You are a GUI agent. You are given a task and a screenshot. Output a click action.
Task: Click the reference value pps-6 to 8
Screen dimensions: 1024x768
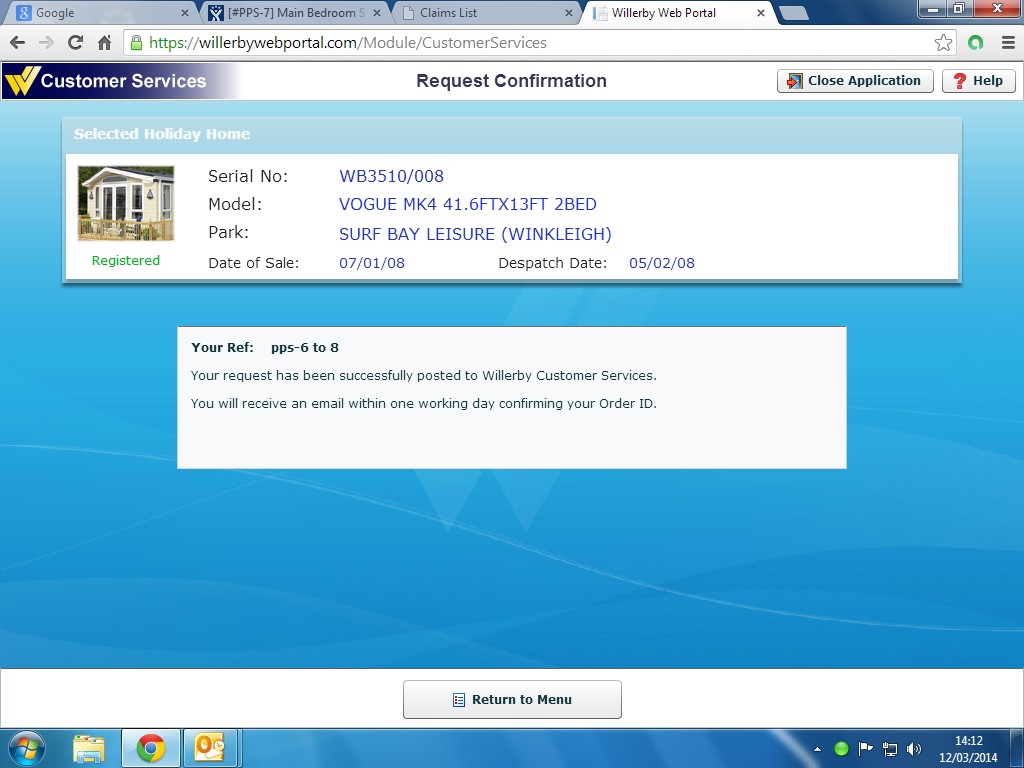coord(305,347)
